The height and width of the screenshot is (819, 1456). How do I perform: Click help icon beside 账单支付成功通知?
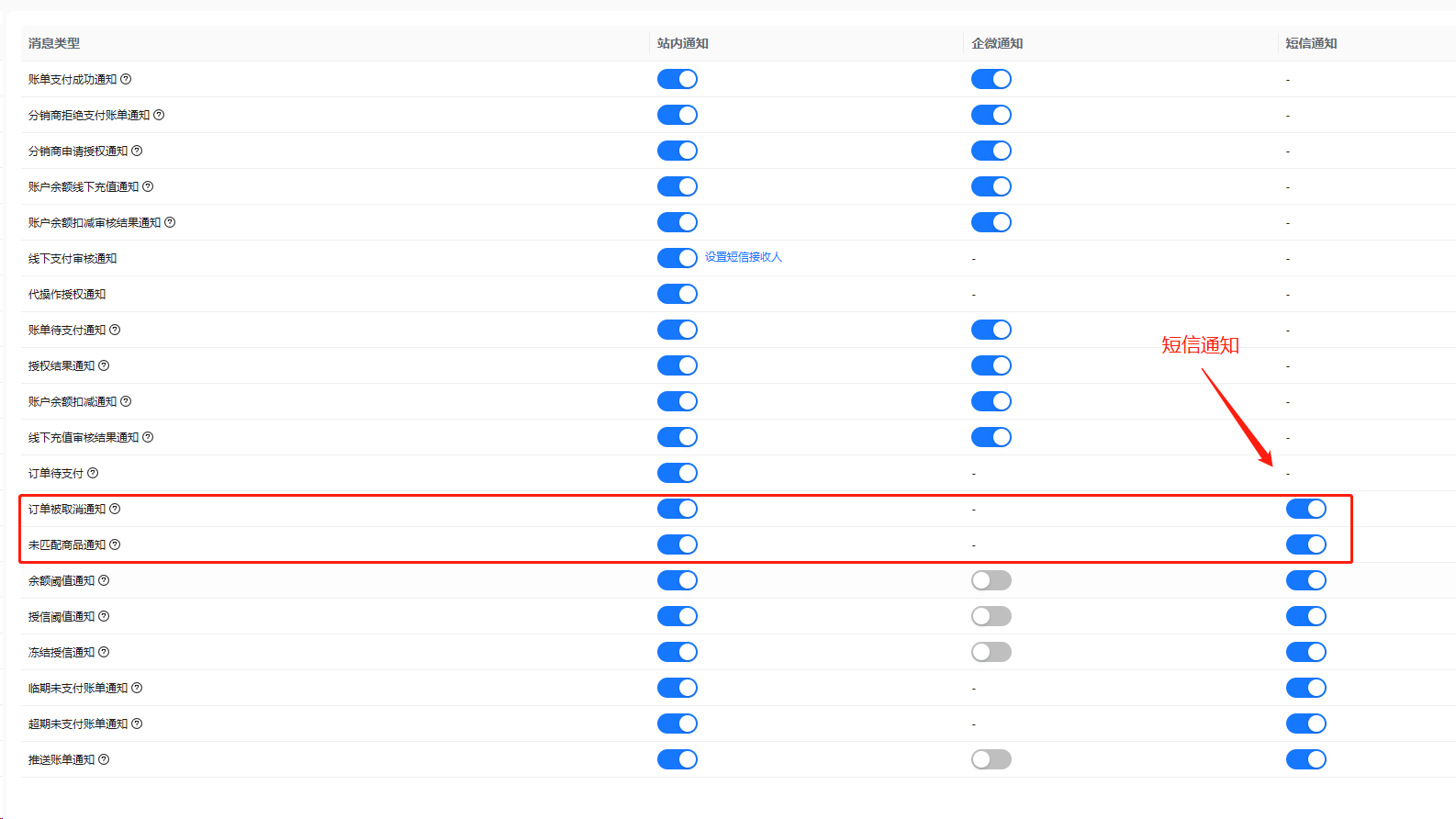[126, 79]
